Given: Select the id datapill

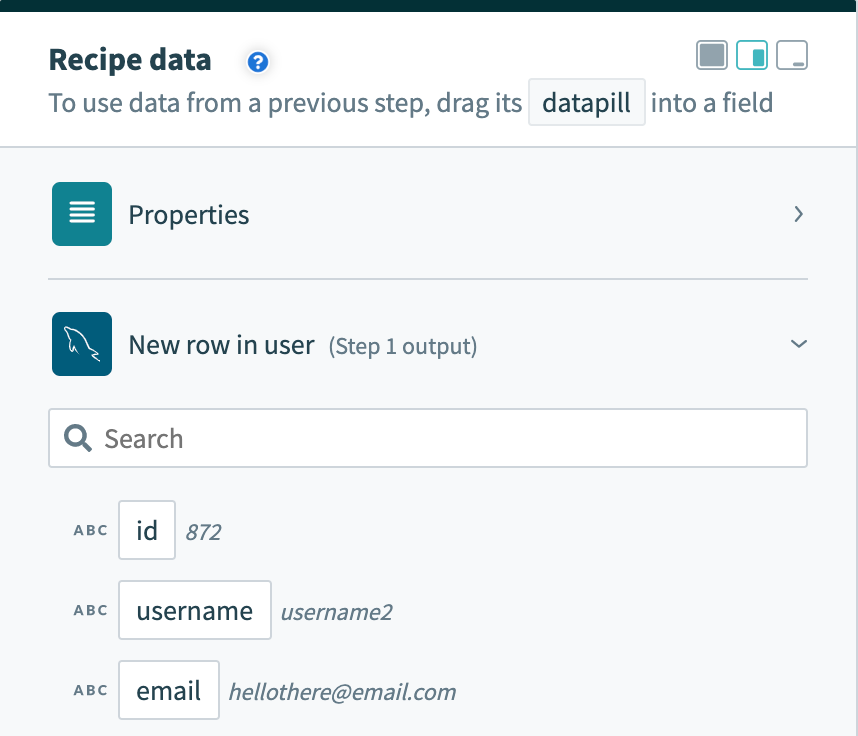Looking at the screenshot, I should tap(147, 530).
